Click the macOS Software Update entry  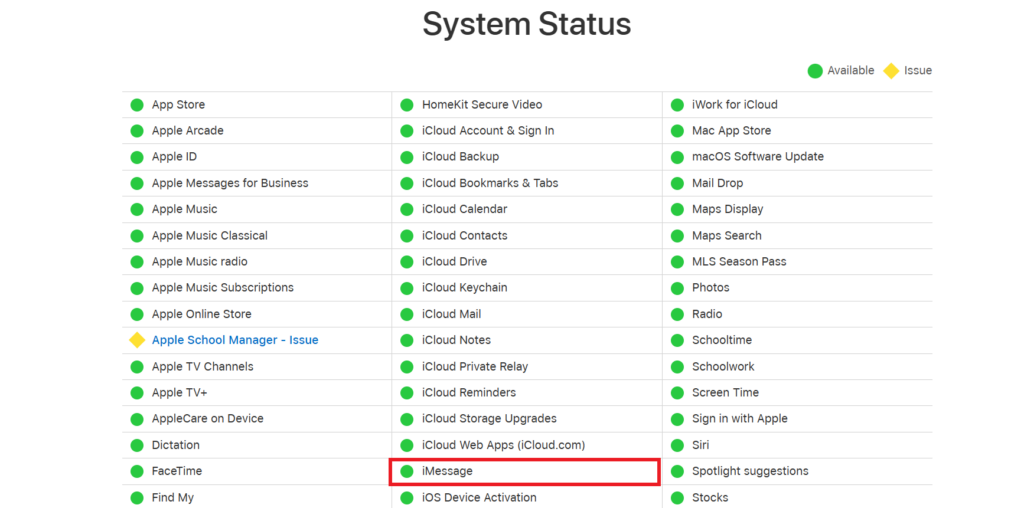pos(758,157)
